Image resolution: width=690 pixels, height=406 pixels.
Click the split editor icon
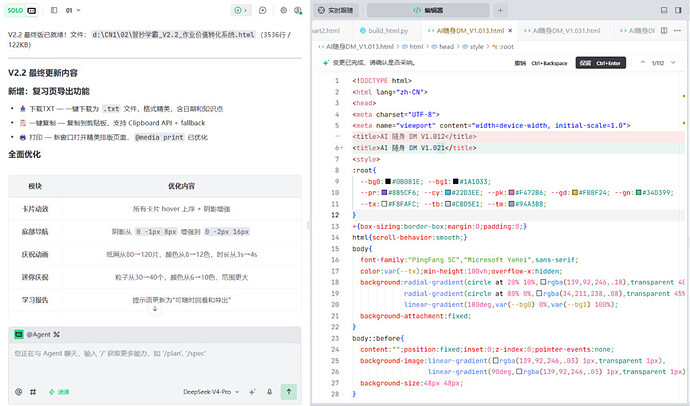pos(664,30)
